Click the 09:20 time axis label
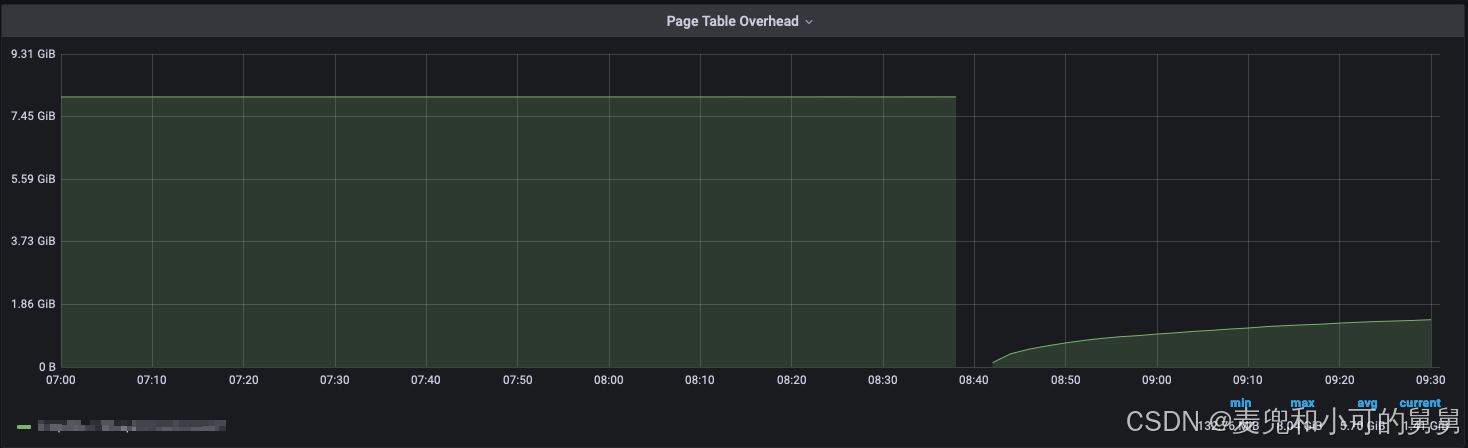The image size is (1468, 448). (x=1339, y=380)
